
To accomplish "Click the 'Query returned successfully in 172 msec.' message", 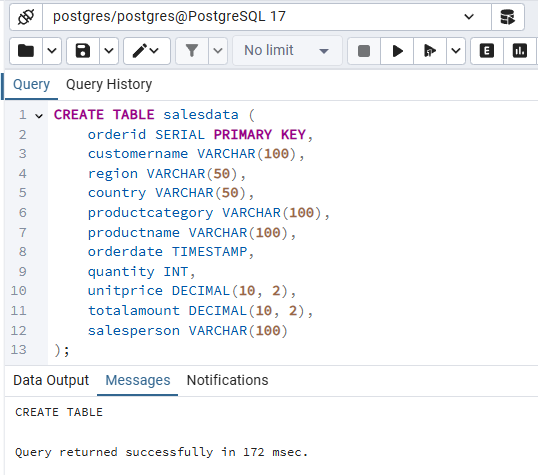I will pos(161,452).
